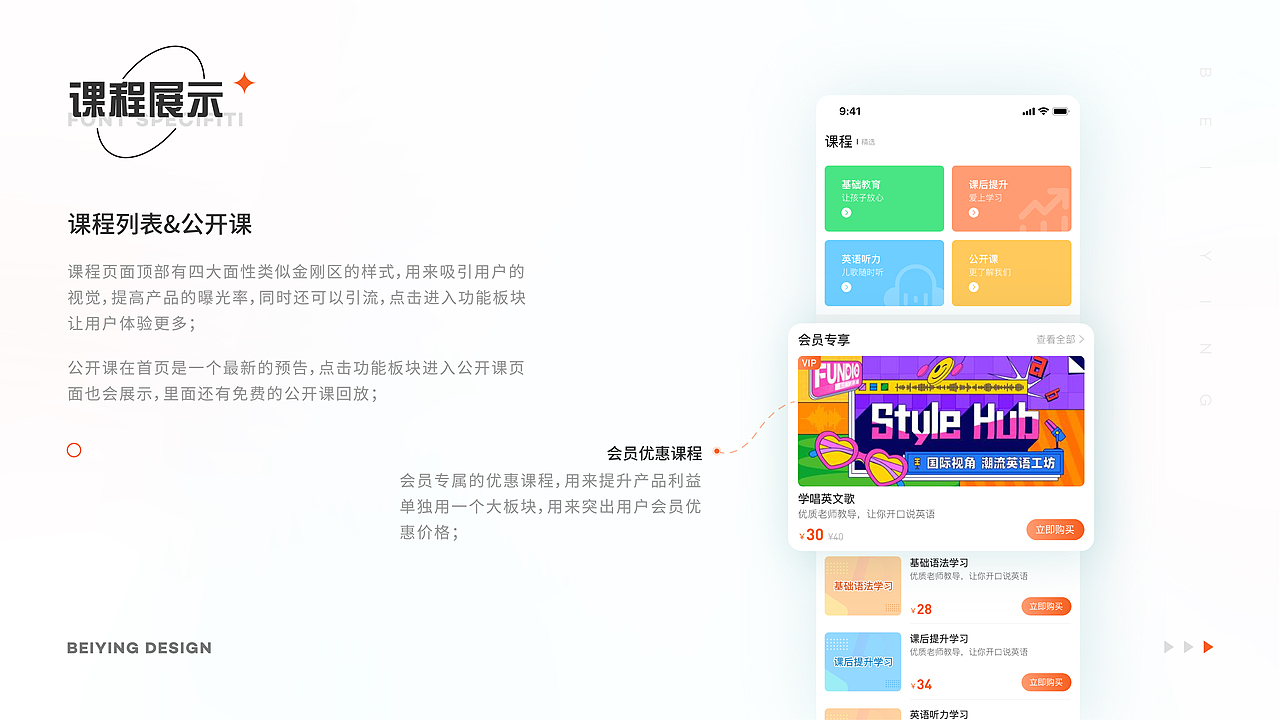
Task: Click 立即购买 on the 基础语法学习 course
Action: click(x=1046, y=606)
